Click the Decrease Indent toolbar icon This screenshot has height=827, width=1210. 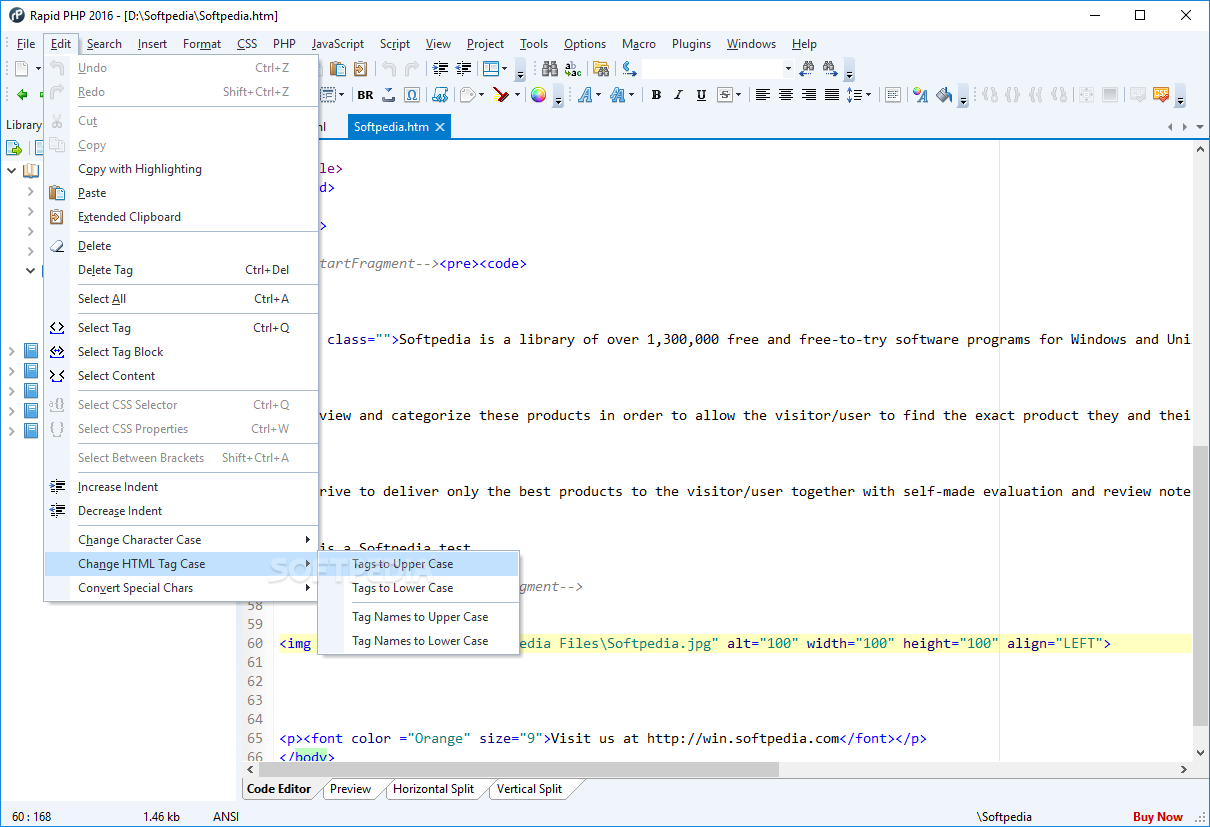[x=463, y=69]
